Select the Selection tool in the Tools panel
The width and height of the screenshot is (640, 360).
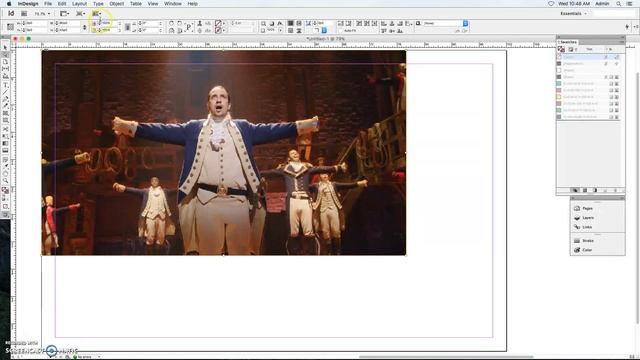[5, 48]
